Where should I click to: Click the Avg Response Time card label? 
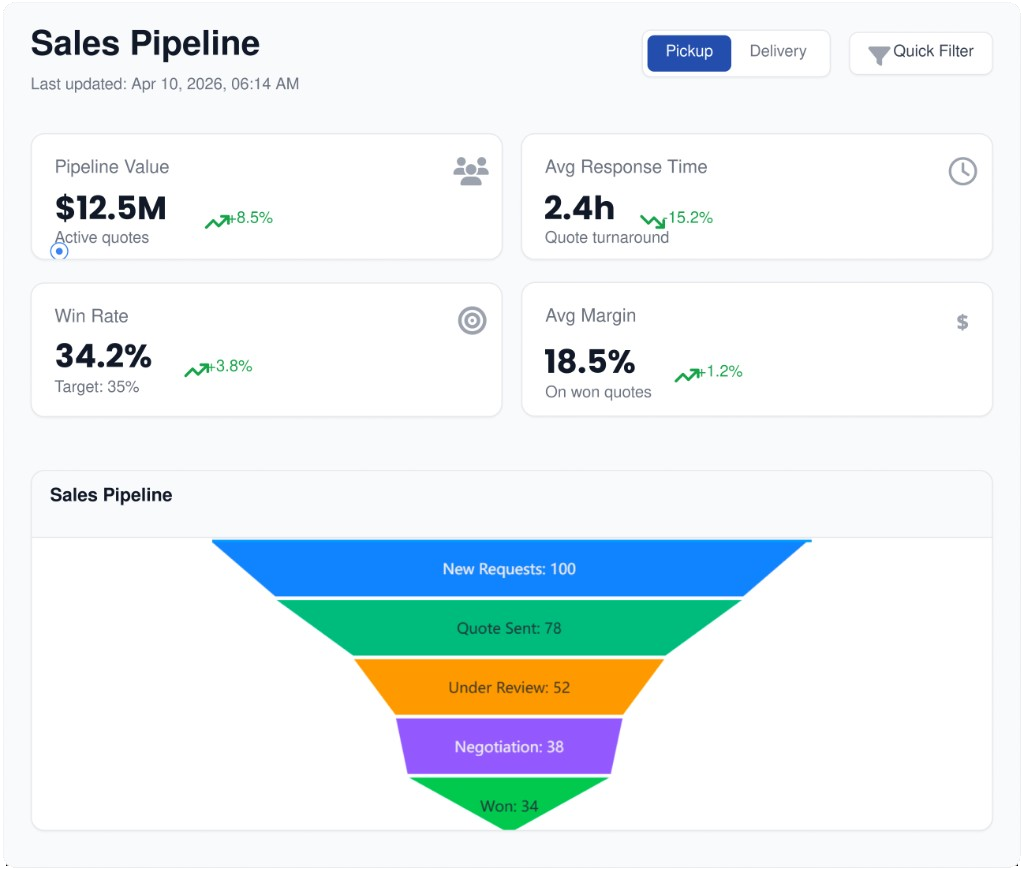coord(626,167)
